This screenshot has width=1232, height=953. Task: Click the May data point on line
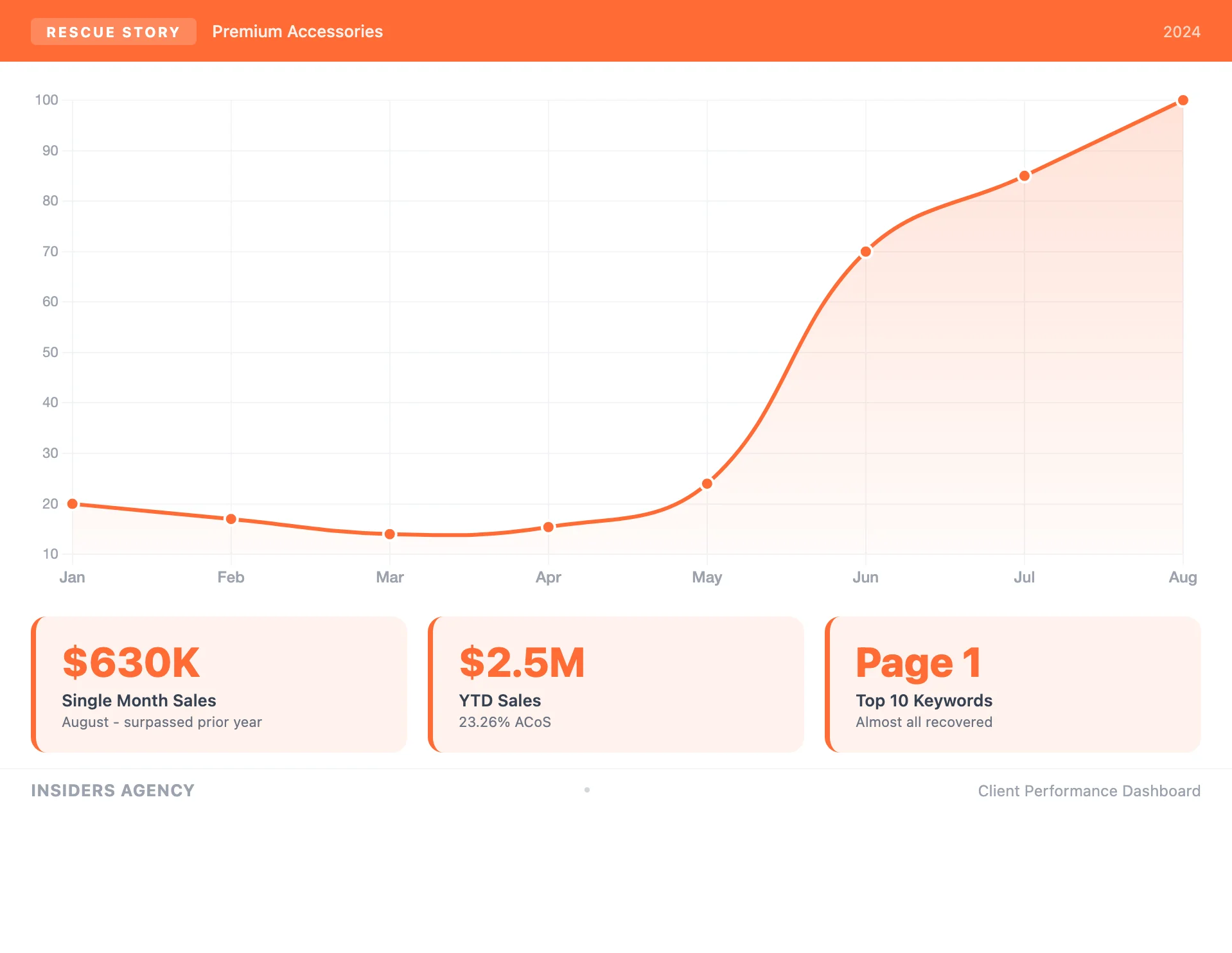707,484
